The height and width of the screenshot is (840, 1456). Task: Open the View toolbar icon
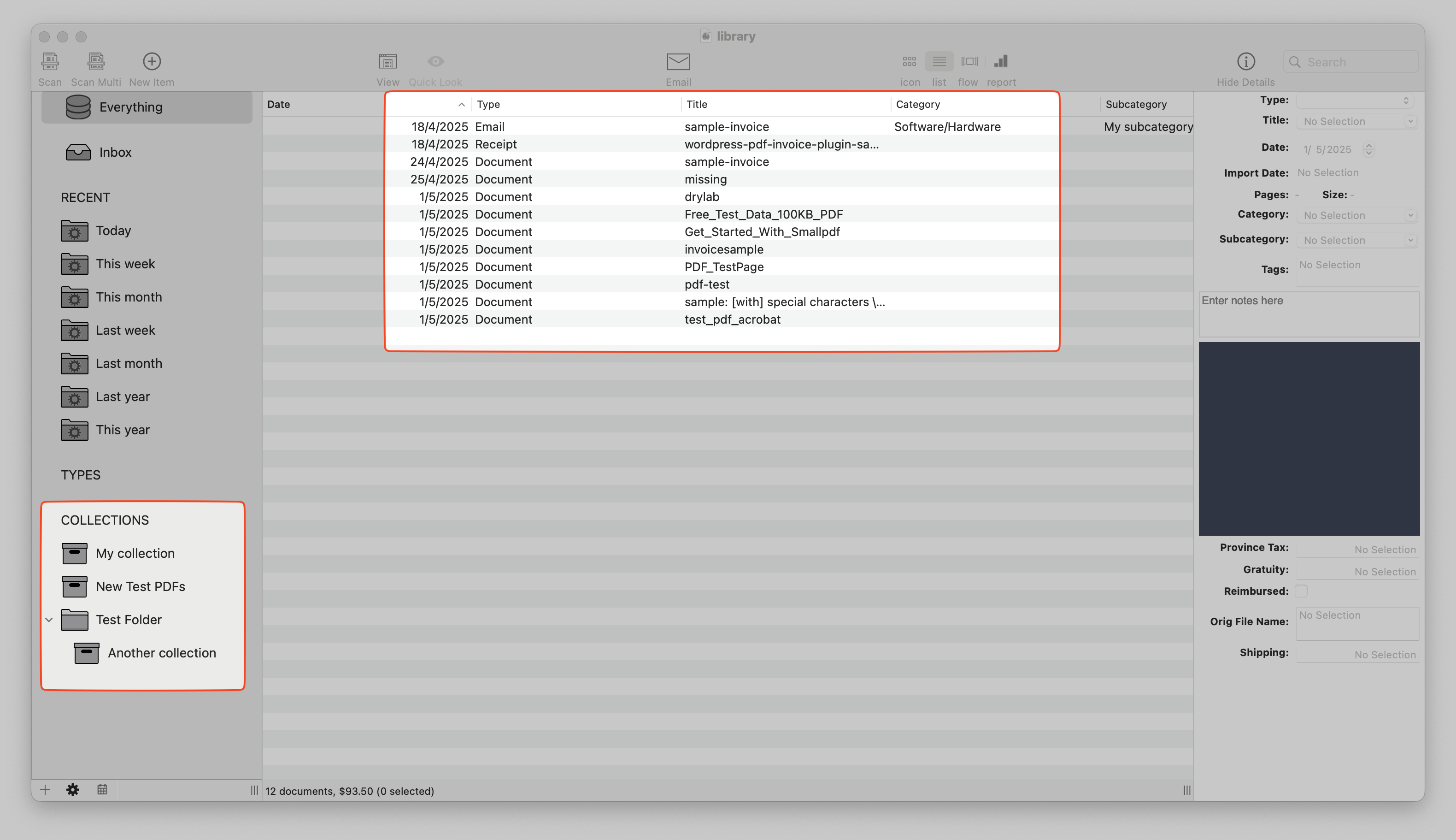tap(387, 61)
